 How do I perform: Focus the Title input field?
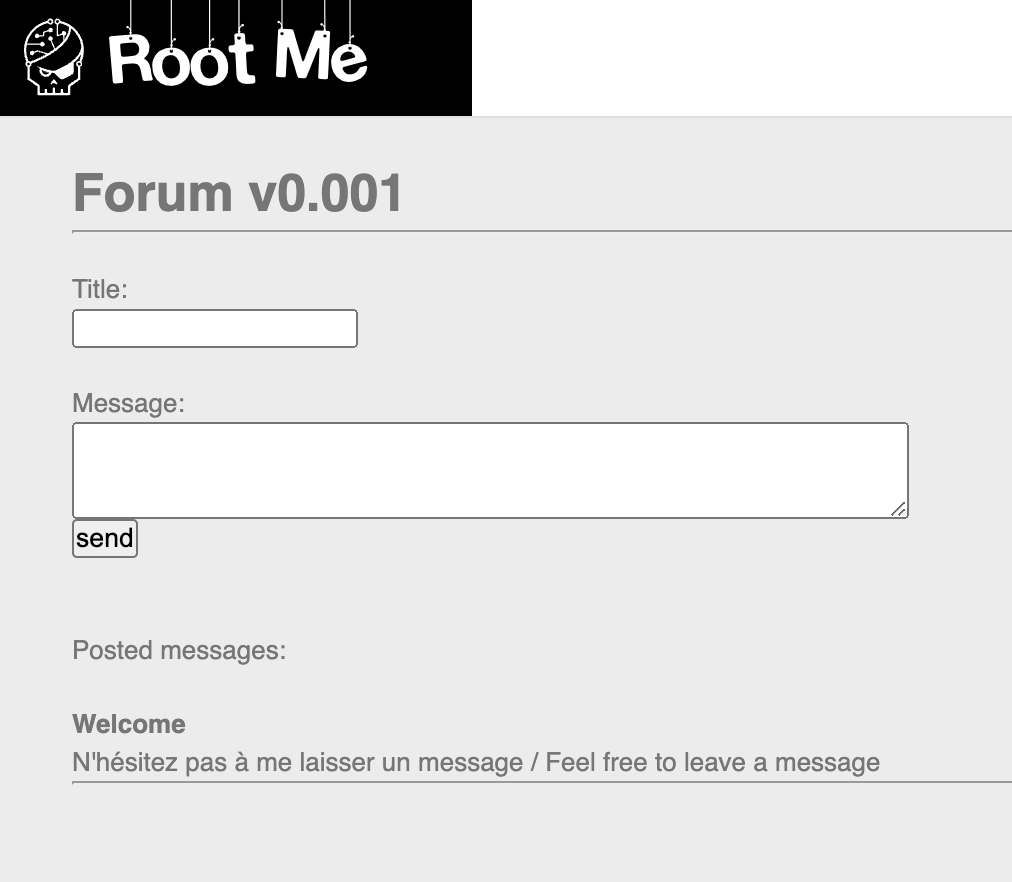(215, 328)
